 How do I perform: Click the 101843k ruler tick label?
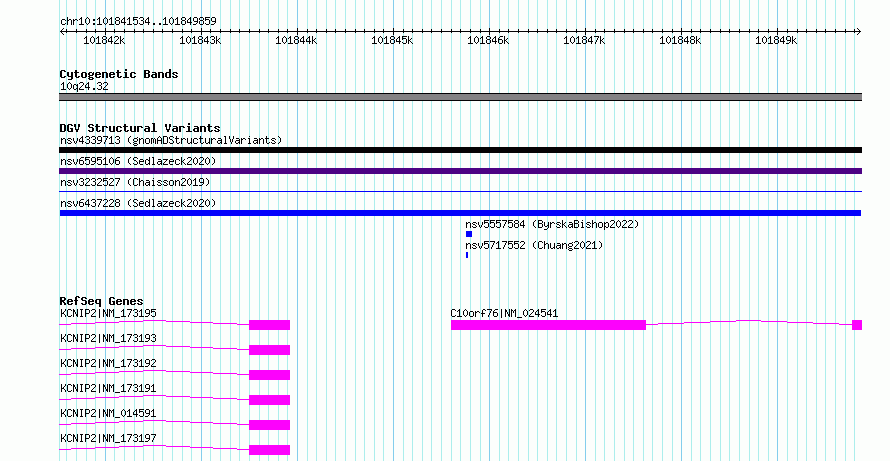pyautogui.click(x=200, y=40)
